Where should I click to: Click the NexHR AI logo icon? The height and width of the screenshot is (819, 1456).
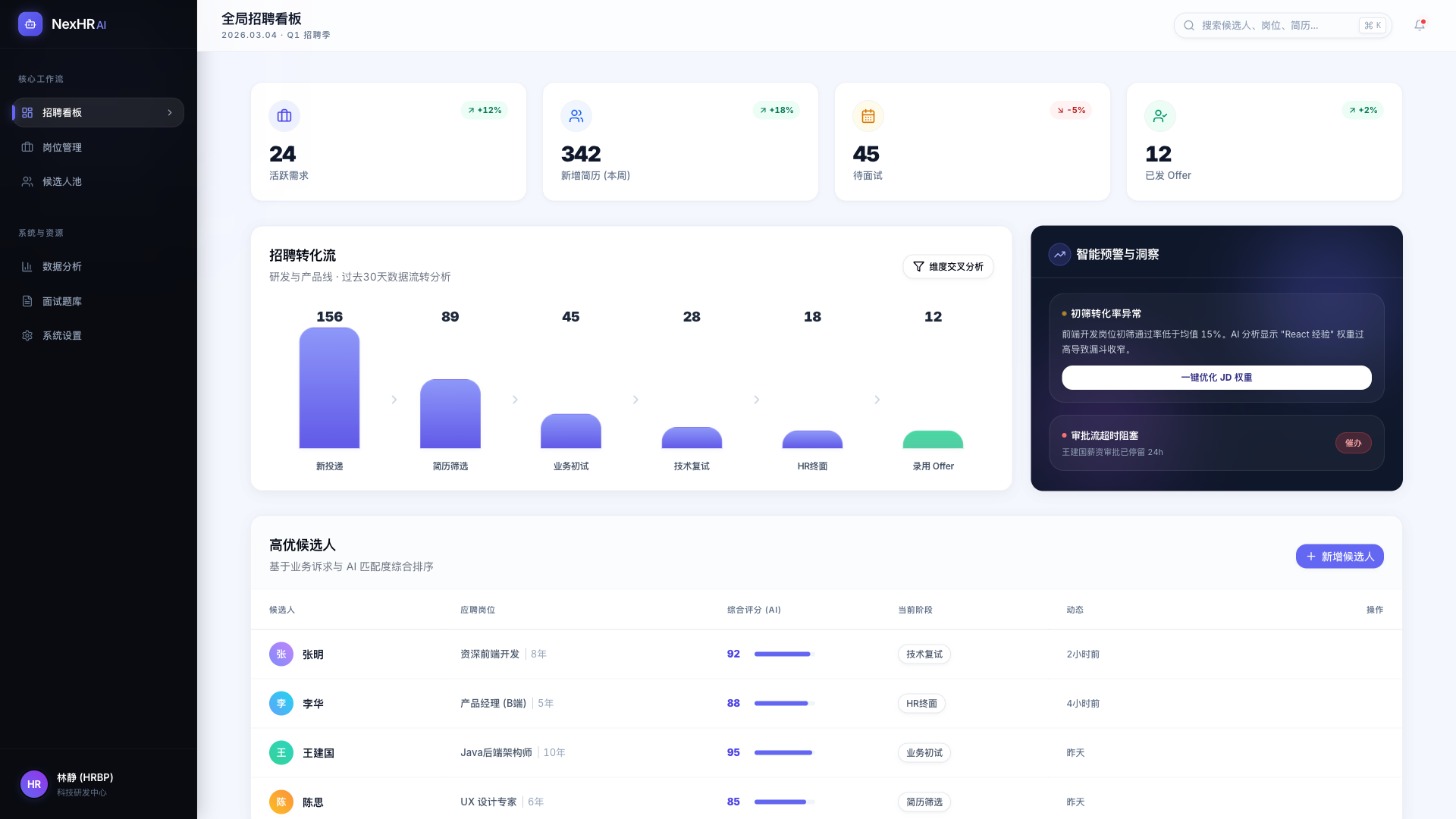(x=30, y=24)
